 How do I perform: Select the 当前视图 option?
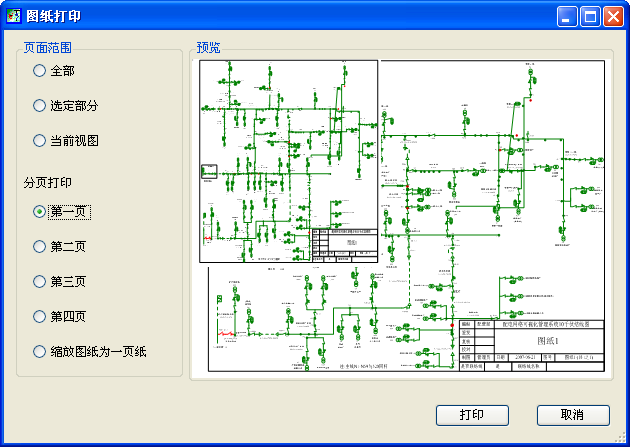coord(39,141)
